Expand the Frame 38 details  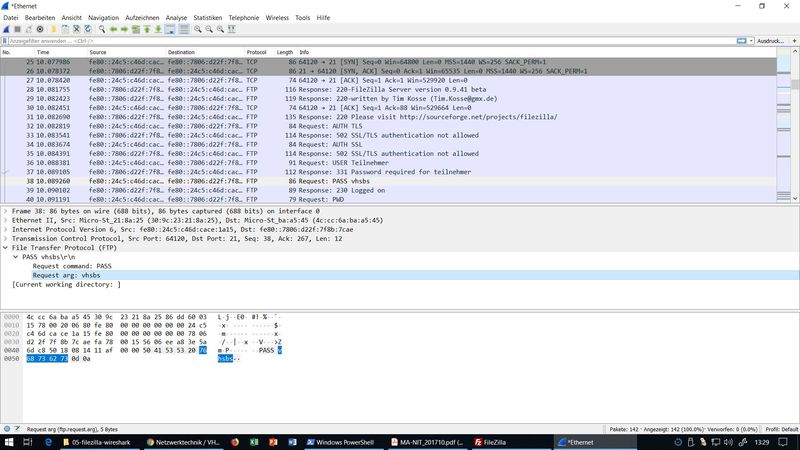(5, 211)
